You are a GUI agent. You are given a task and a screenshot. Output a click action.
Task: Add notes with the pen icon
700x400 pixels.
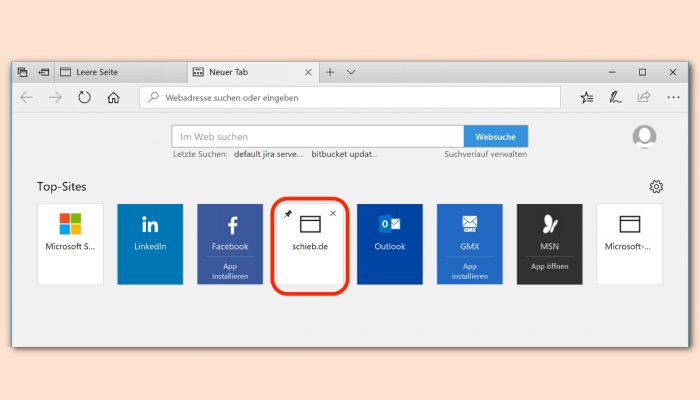coord(615,97)
